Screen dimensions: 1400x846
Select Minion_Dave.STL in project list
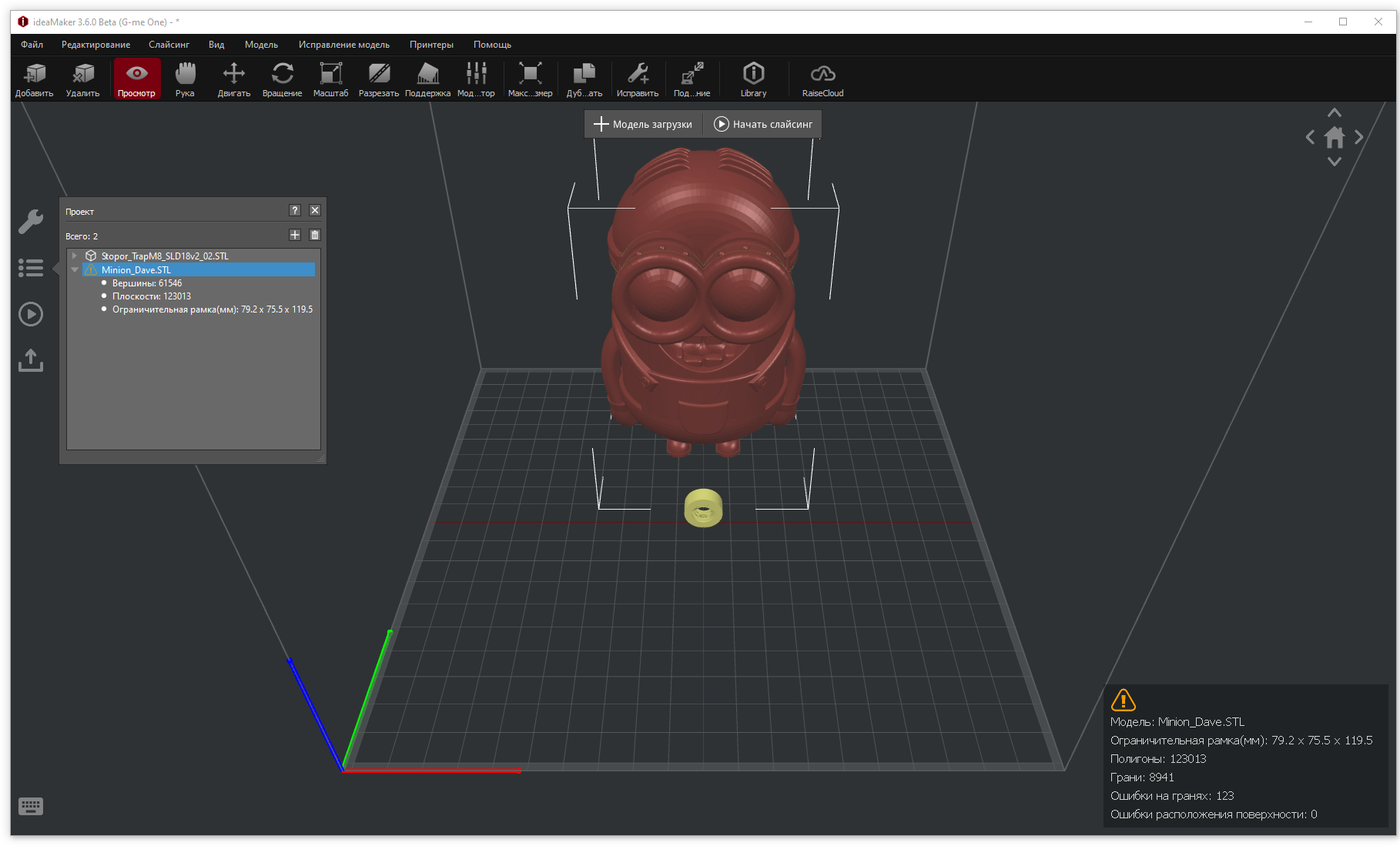coord(199,269)
